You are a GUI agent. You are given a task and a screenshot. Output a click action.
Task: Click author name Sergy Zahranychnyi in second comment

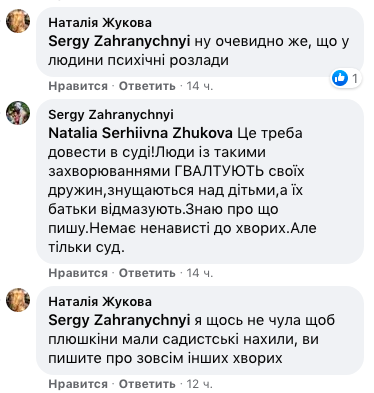tap(111, 115)
